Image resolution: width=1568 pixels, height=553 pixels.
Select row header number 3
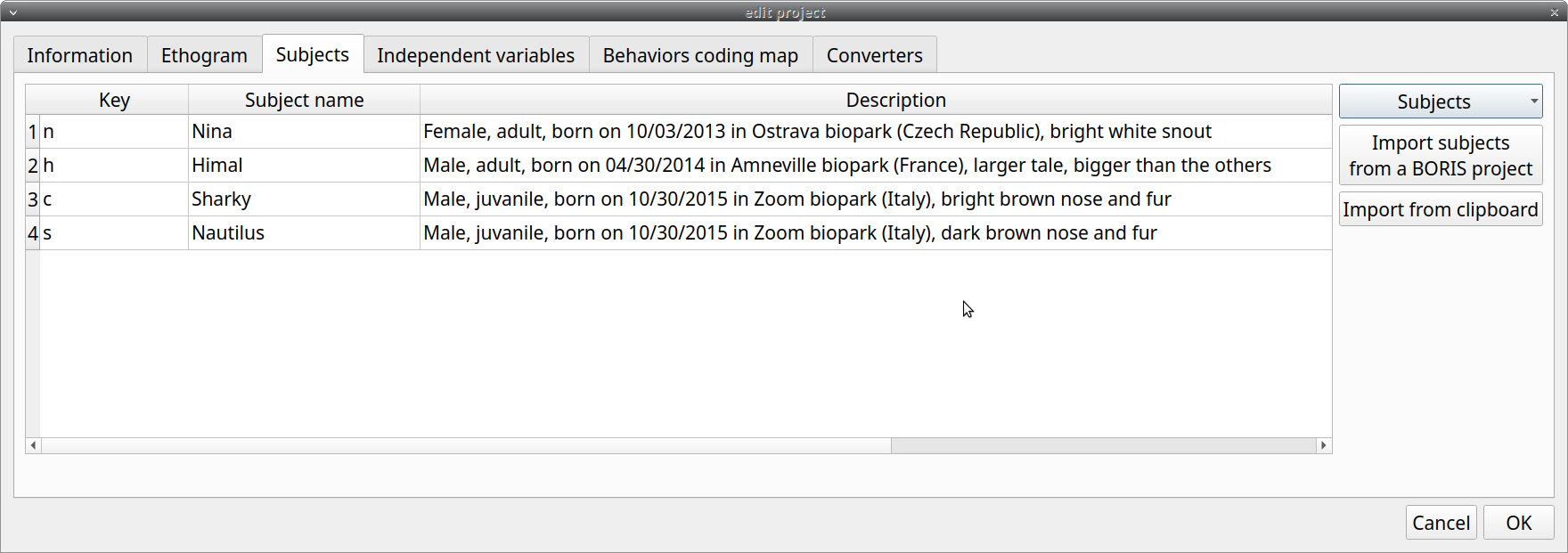33,199
